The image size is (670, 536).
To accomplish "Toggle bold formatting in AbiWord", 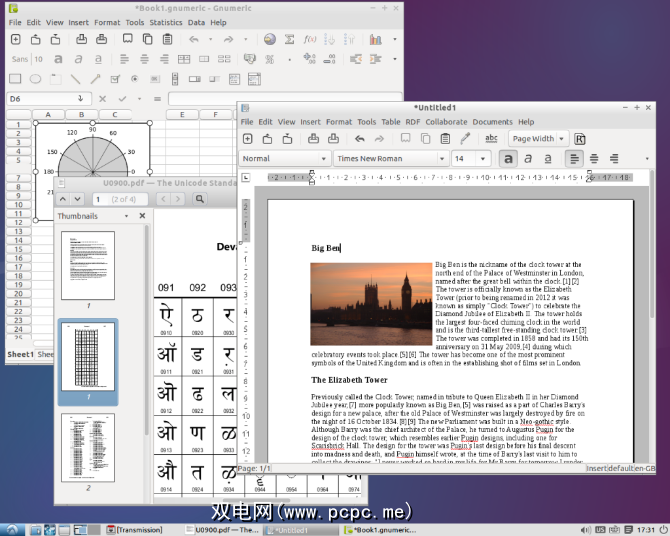I will [509, 158].
